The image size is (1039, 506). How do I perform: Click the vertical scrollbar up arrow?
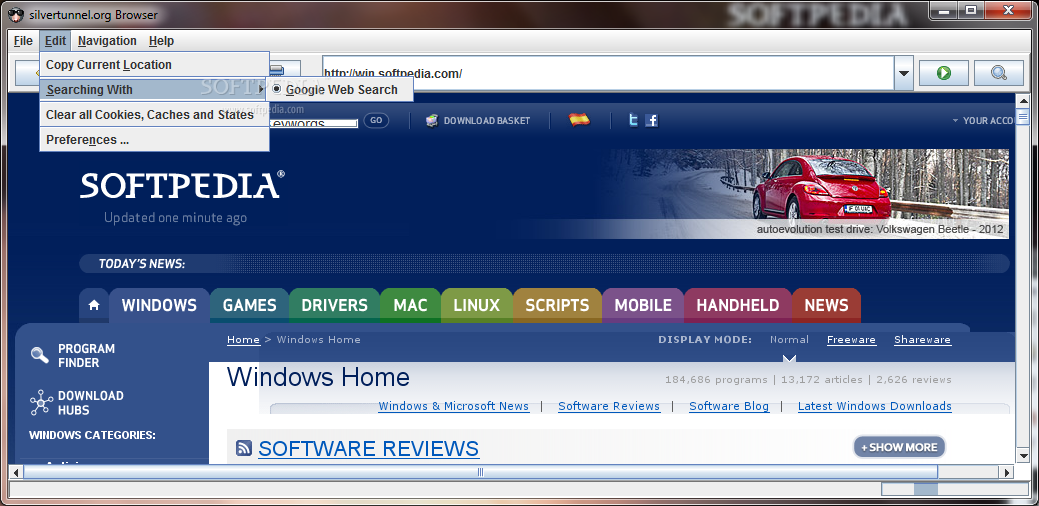(1022, 101)
